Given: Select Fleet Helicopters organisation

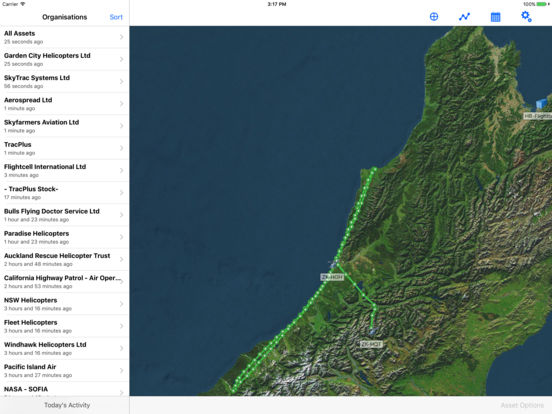Looking at the screenshot, I should tap(64, 326).
